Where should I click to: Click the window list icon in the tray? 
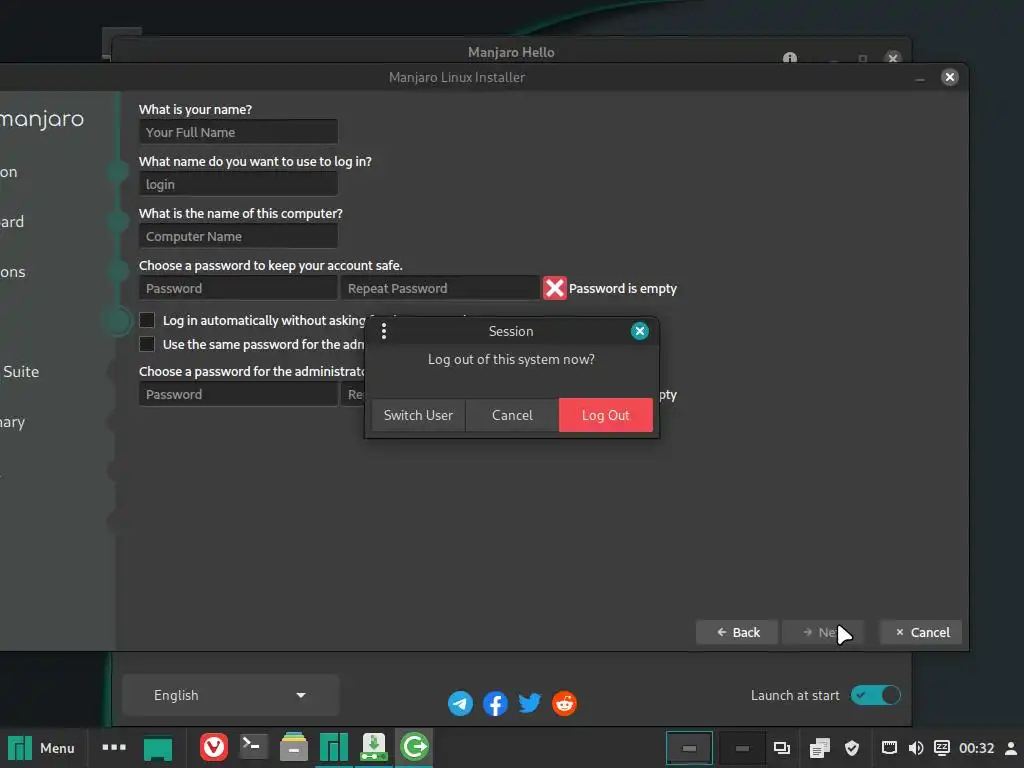[x=782, y=748]
